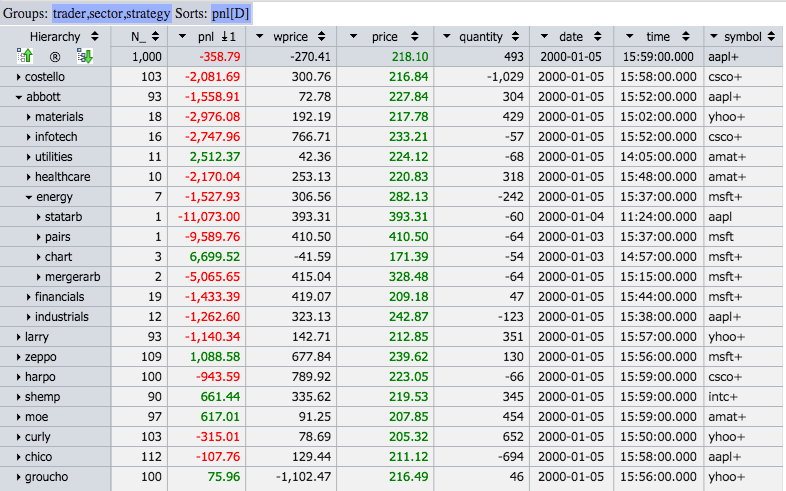Click the sort arrows in the N_ header
786x491 pixels.
155,37
